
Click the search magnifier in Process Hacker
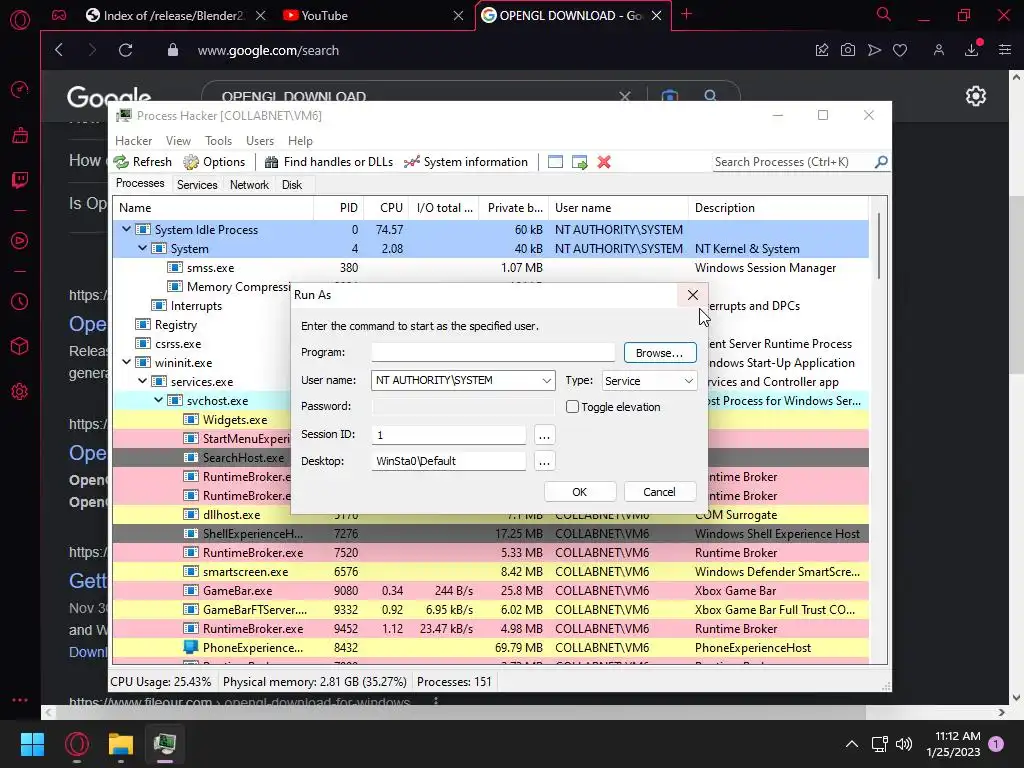pyautogui.click(x=881, y=162)
